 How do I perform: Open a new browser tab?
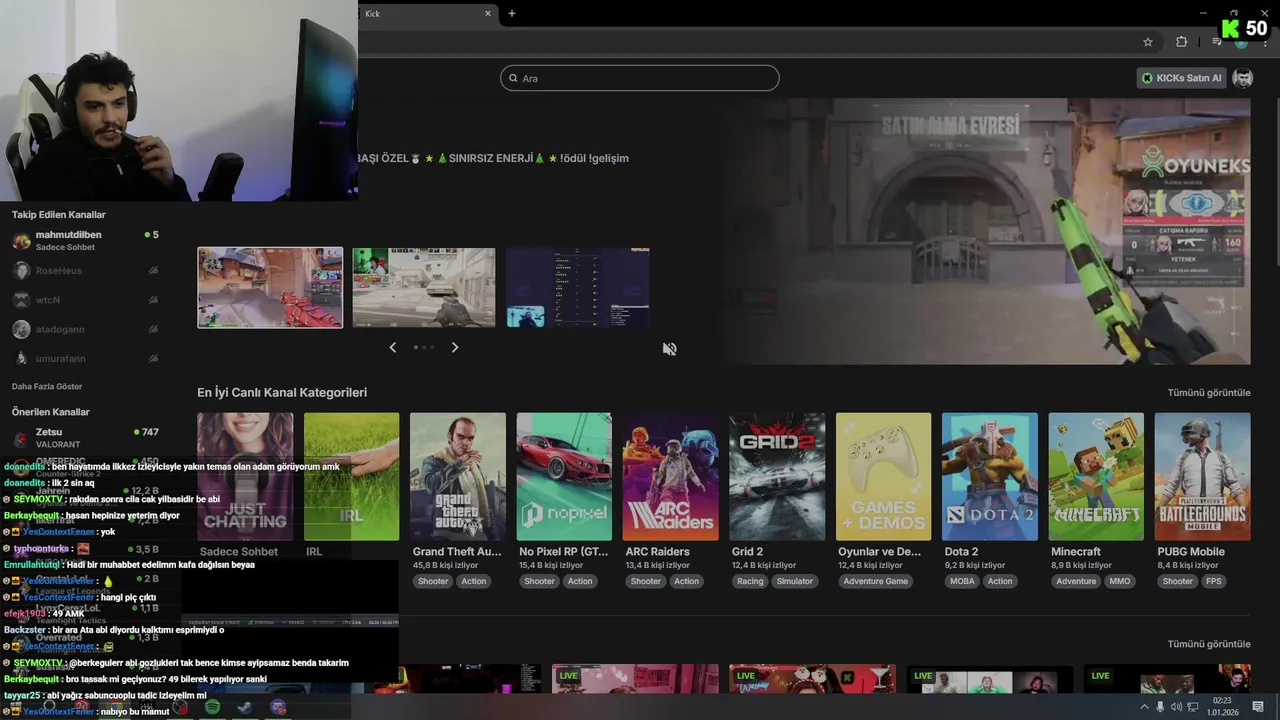click(x=512, y=13)
